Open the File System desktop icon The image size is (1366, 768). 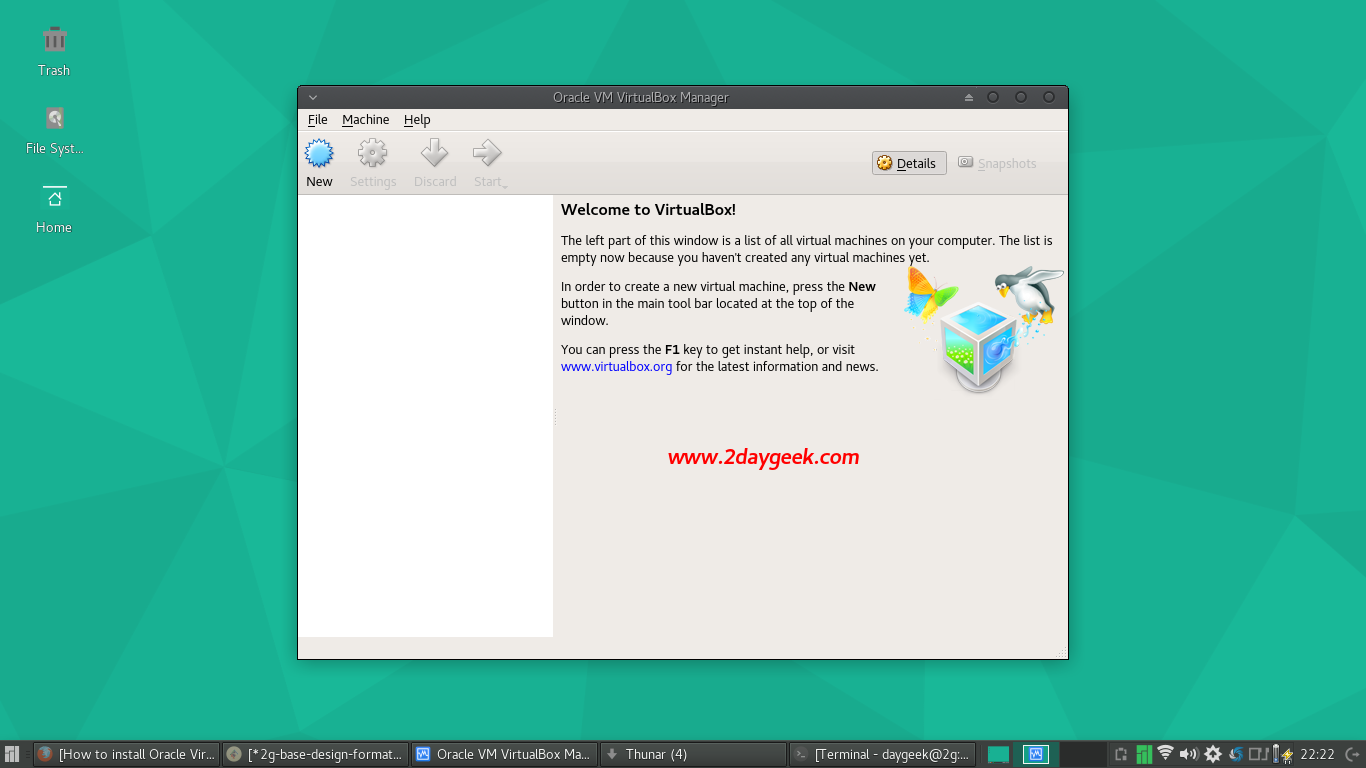pyautogui.click(x=54, y=130)
